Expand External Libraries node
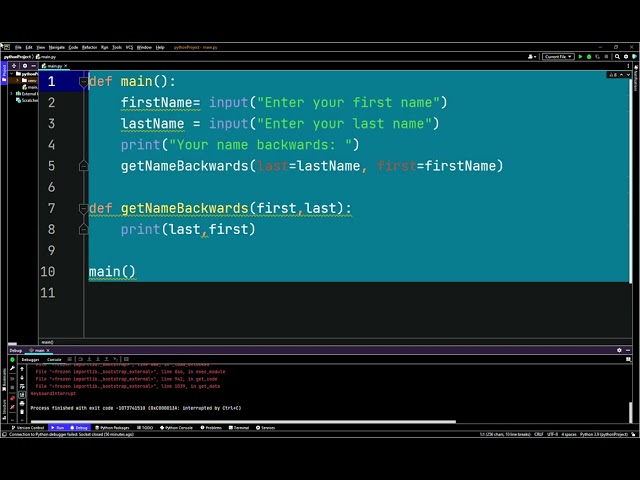640x480 pixels. click(x=11, y=93)
